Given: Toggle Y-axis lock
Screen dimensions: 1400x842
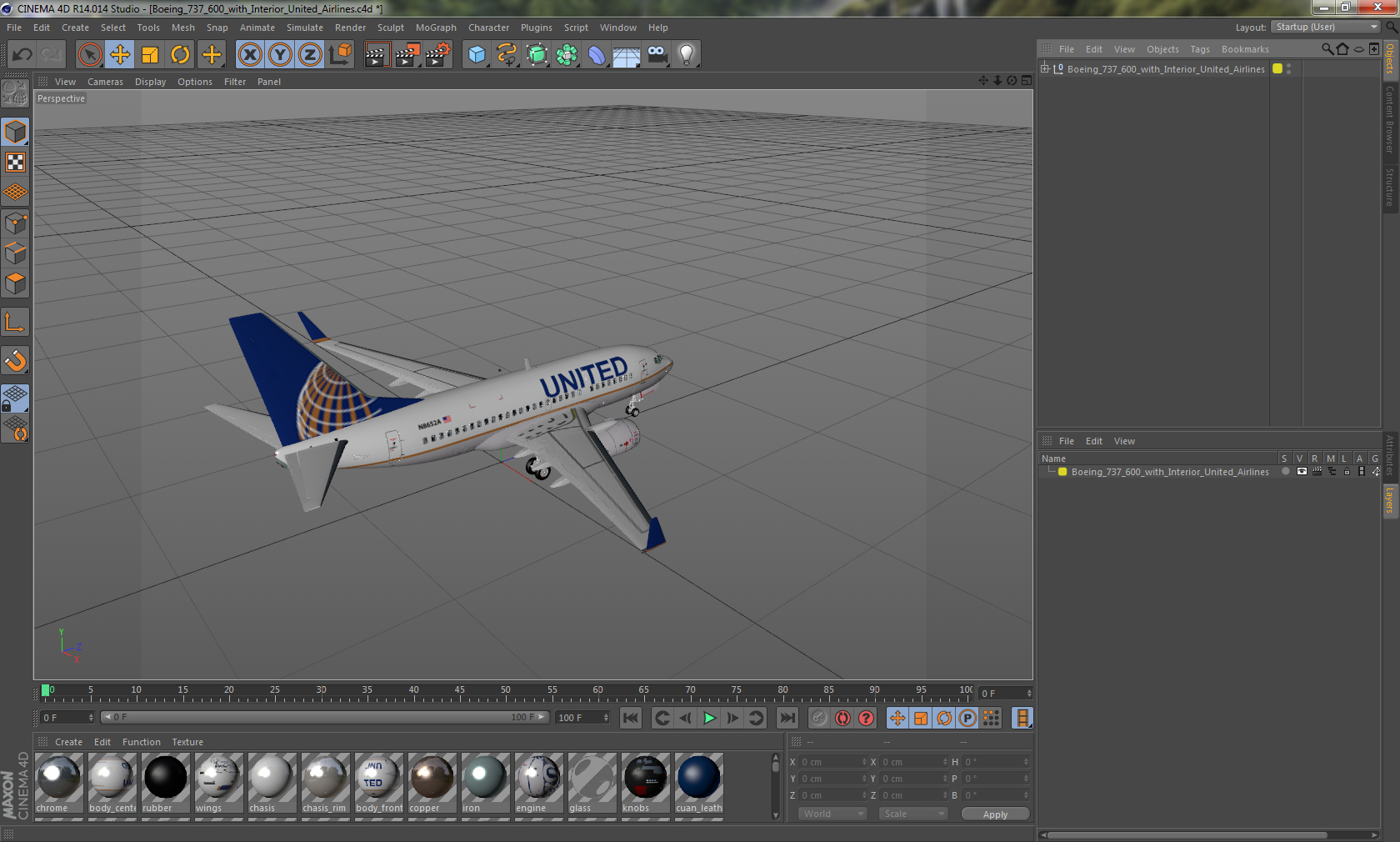Looking at the screenshot, I should (280, 55).
